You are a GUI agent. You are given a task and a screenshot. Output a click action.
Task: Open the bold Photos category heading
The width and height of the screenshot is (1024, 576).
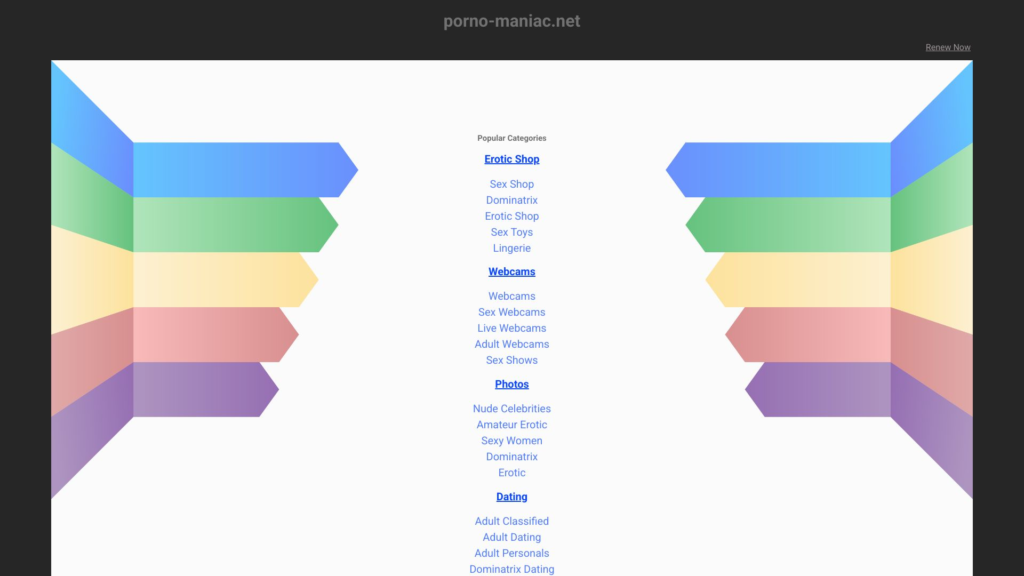pos(511,385)
